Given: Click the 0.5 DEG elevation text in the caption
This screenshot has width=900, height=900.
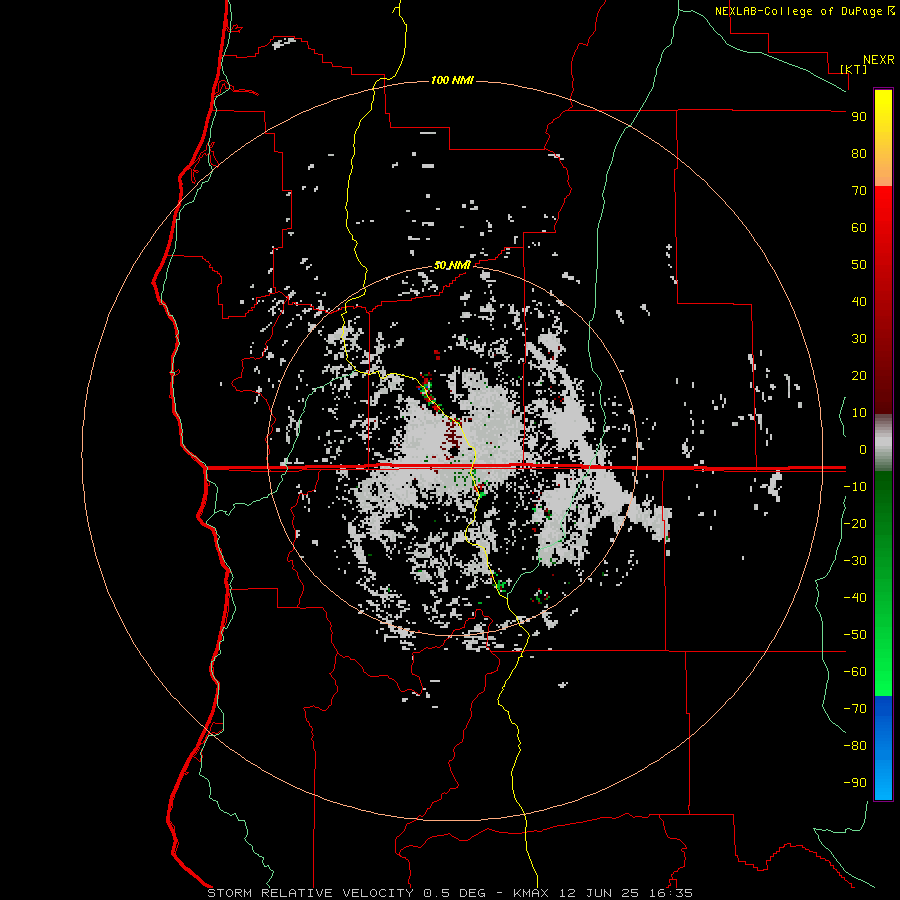Looking at the screenshot, I should click(x=455, y=893).
